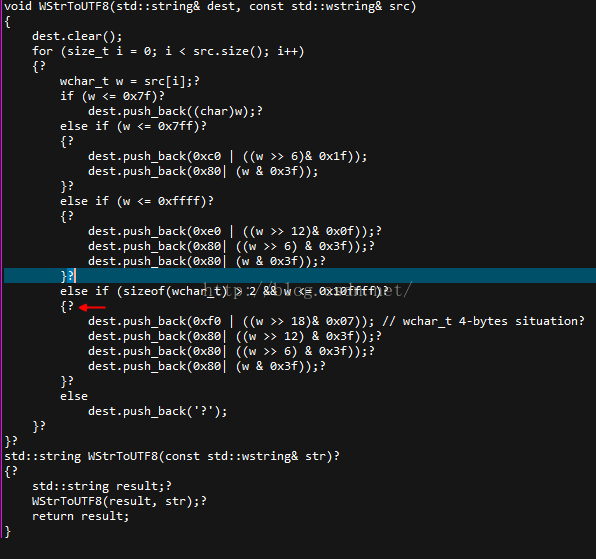Click the highlighted question mark after brace

click(x=70, y=276)
